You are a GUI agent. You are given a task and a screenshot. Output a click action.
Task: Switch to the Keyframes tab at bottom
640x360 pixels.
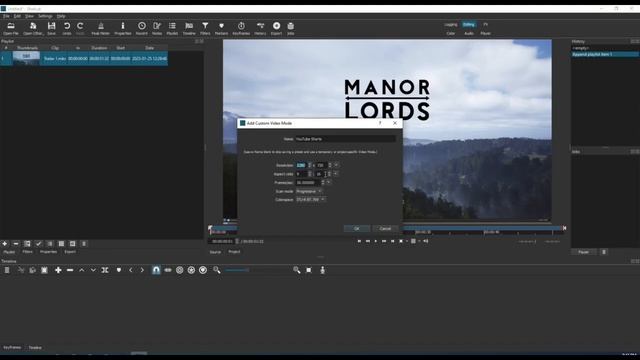point(12,347)
